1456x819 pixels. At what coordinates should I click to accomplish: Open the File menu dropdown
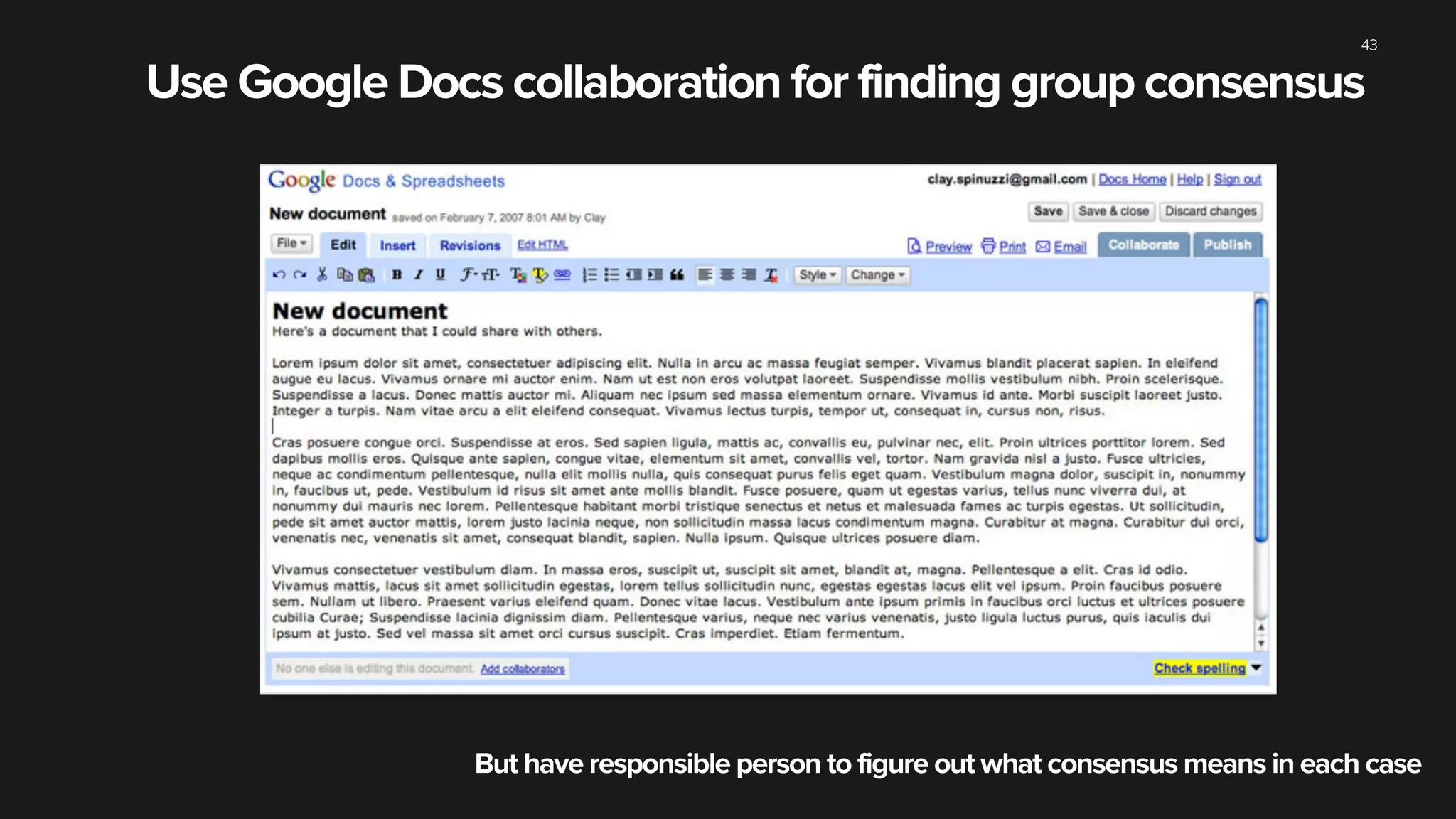pyautogui.click(x=291, y=243)
